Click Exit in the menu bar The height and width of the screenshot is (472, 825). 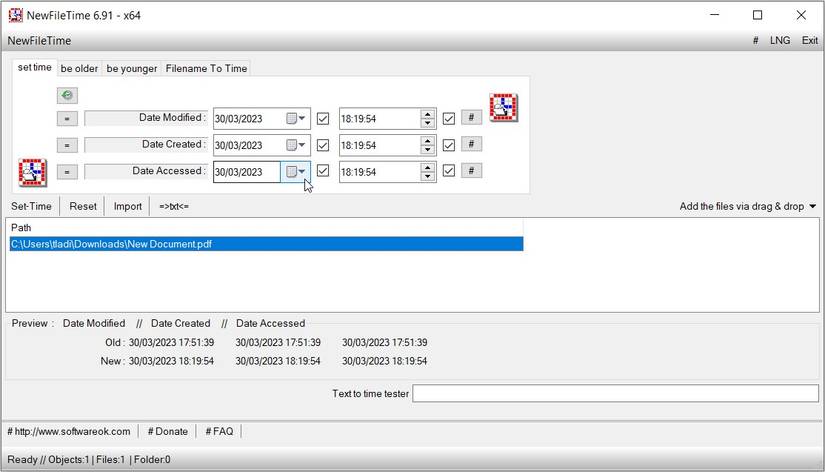810,41
